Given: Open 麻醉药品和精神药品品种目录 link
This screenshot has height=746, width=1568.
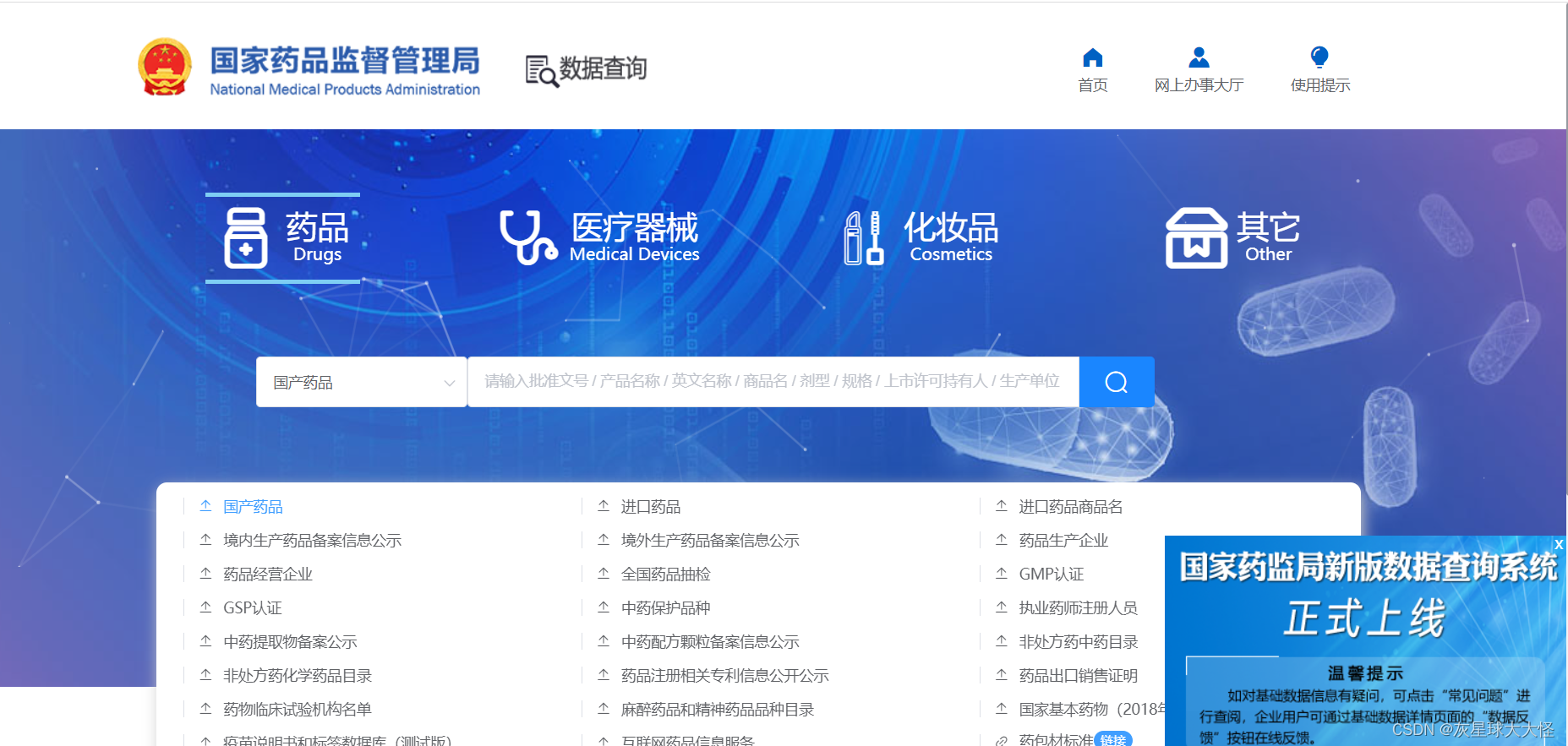Looking at the screenshot, I should tap(718, 710).
